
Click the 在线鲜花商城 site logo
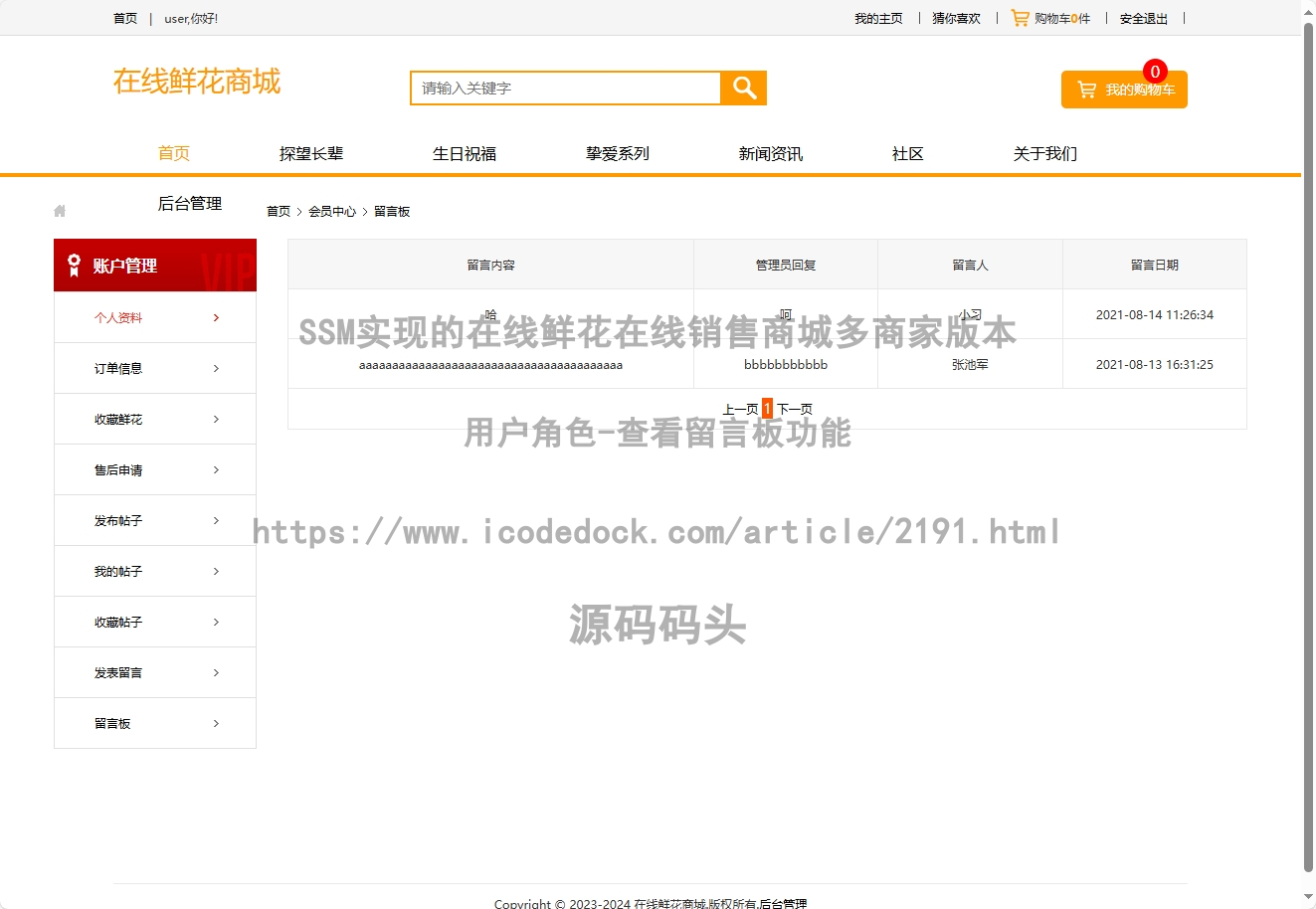(x=197, y=82)
